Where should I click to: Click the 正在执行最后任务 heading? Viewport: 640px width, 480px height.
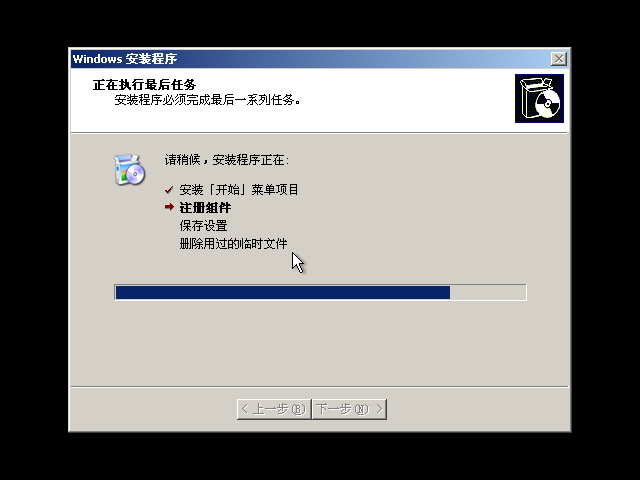144,84
